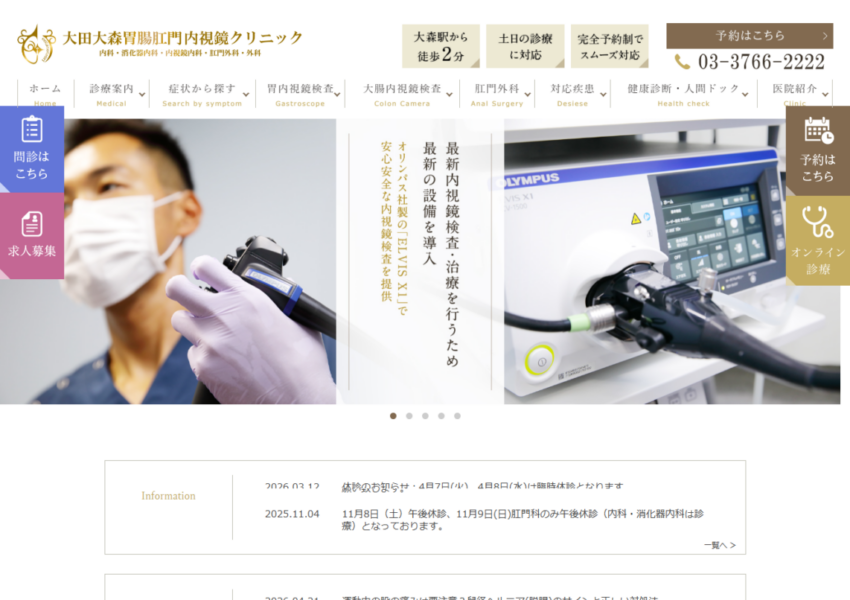Click the clinic name 大田大森胃腸肛門内視鏡クリニック
850x600 pixels.
pos(183,38)
